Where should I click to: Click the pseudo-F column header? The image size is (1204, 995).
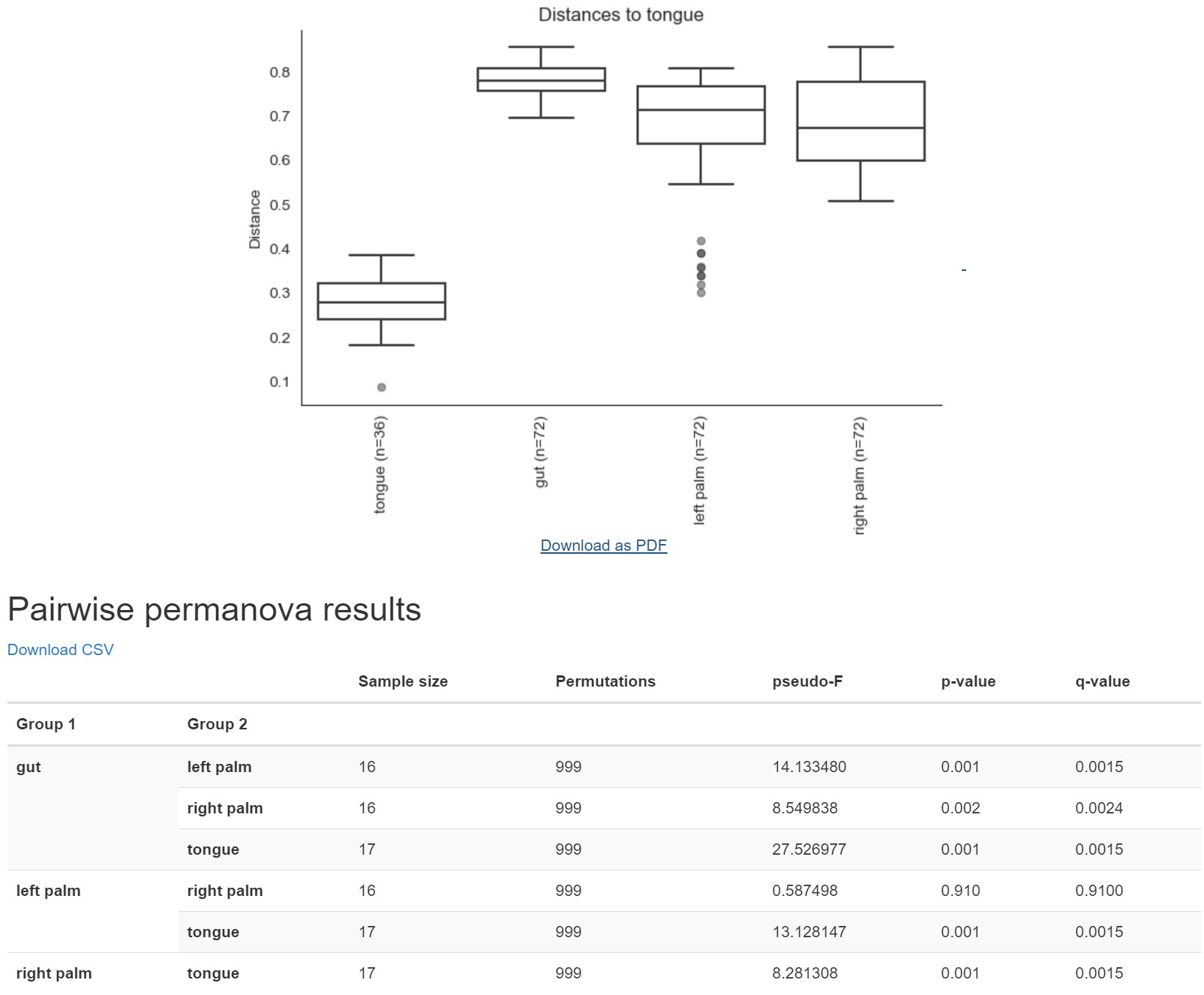tap(807, 681)
